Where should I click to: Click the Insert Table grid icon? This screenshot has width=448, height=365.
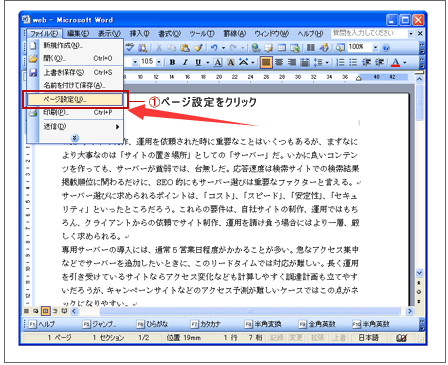tap(282, 48)
